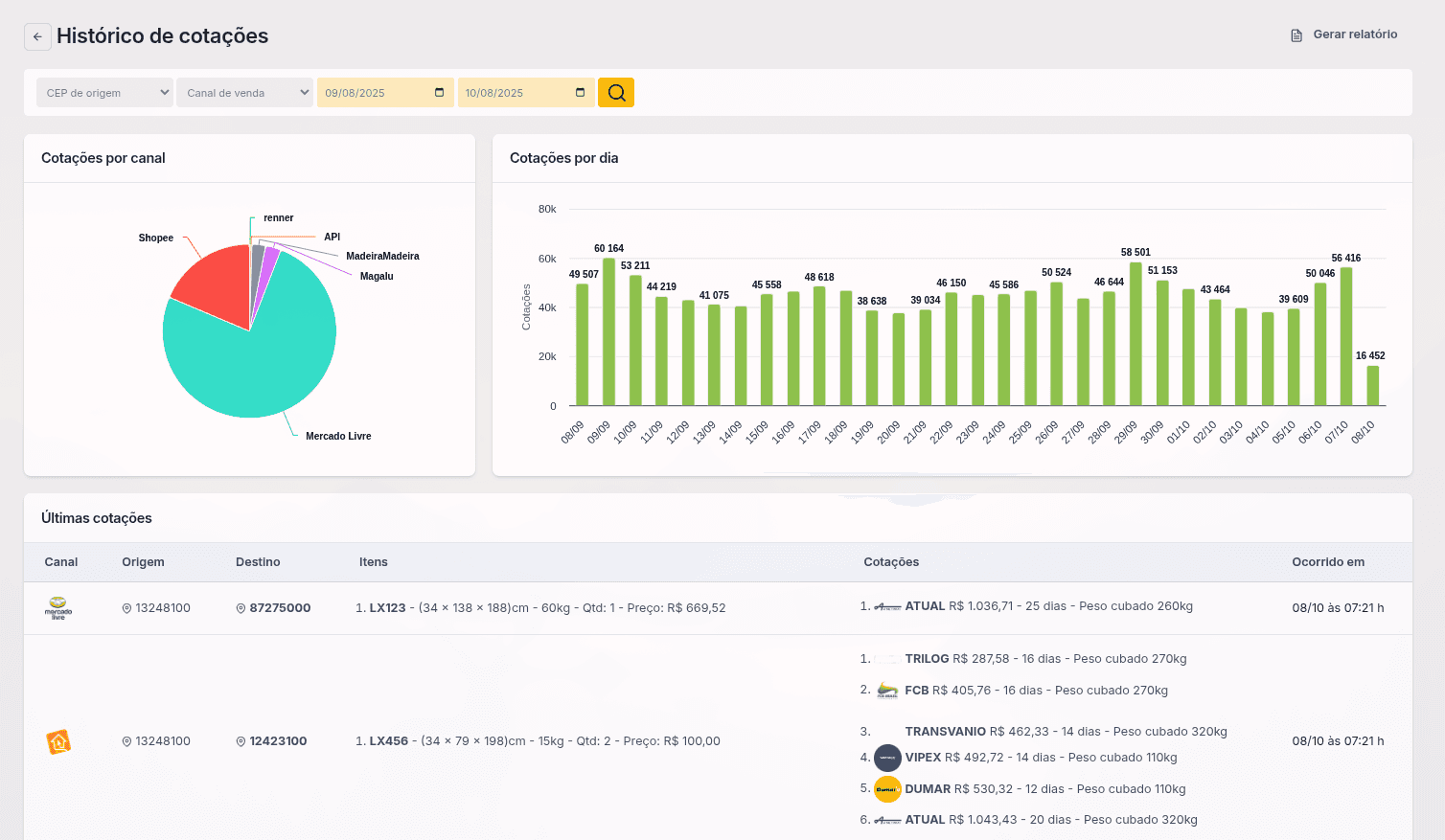Click the bar for 08/10 with 16 452
This screenshot has height=840, width=1445.
pyautogui.click(x=1373, y=386)
